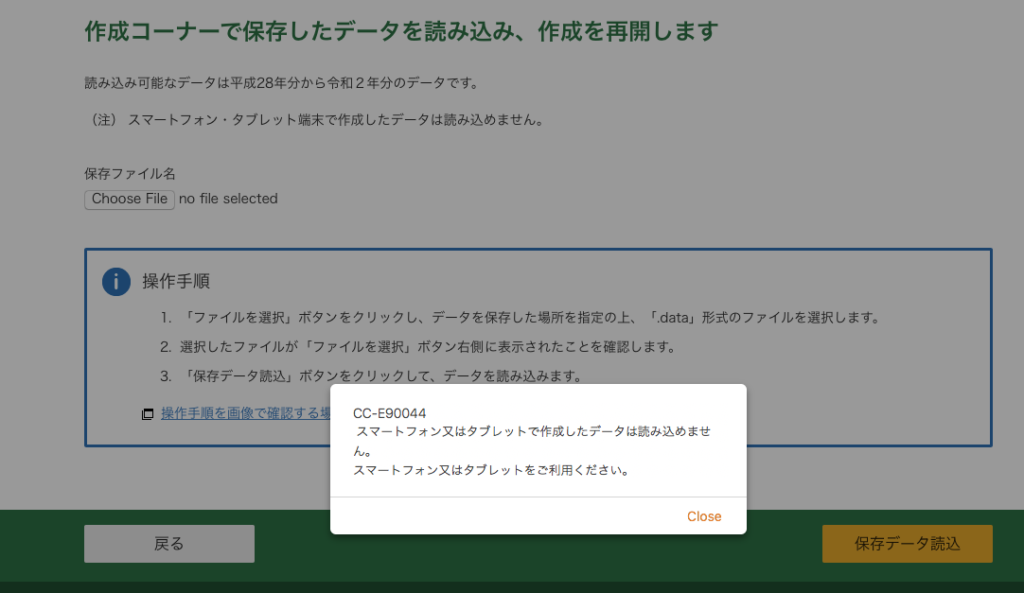
Task: Click step 3 about 保存データ読込 button
Action: pyautogui.click(x=371, y=376)
